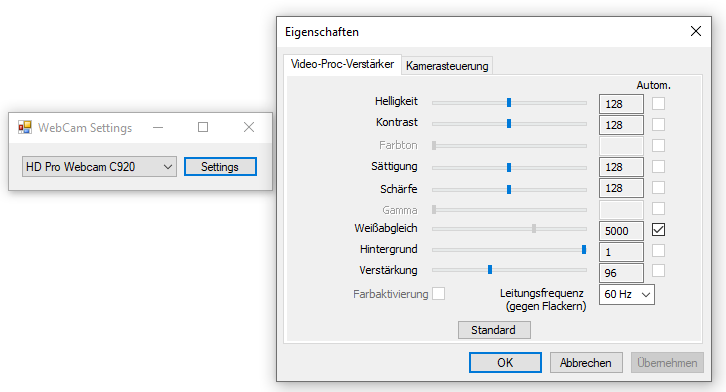Click the Helligkeit slider handle
Screen dimensions: 726x392
click(x=509, y=102)
